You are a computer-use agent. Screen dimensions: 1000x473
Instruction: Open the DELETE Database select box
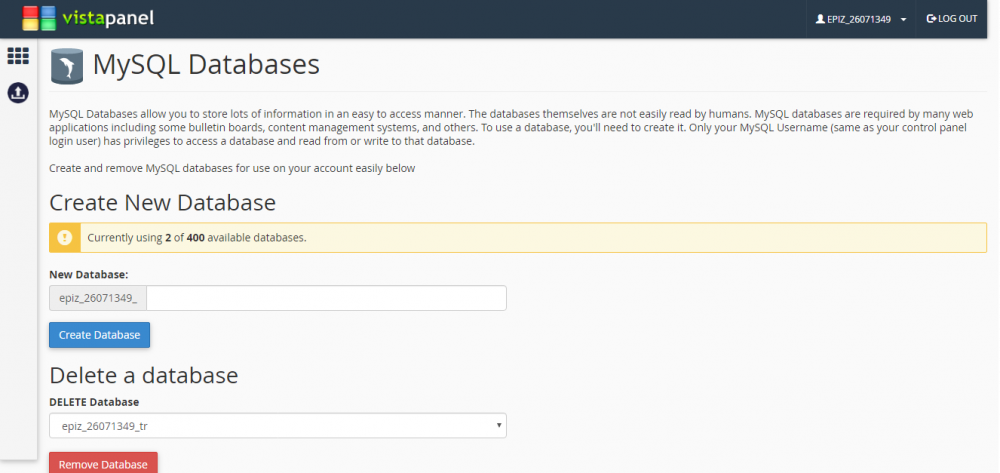[x=277, y=426]
